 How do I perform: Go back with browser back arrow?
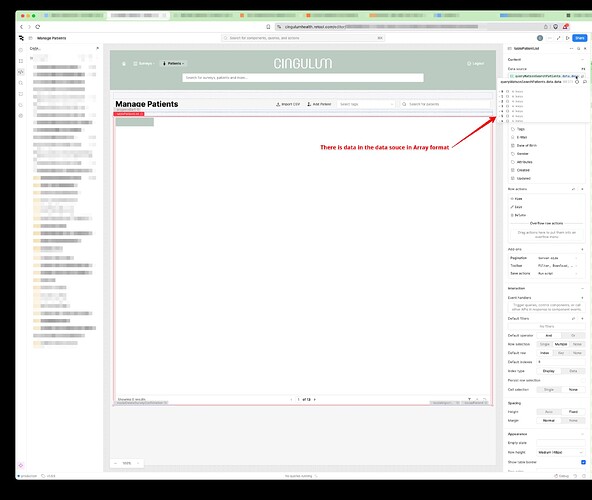[21, 27]
